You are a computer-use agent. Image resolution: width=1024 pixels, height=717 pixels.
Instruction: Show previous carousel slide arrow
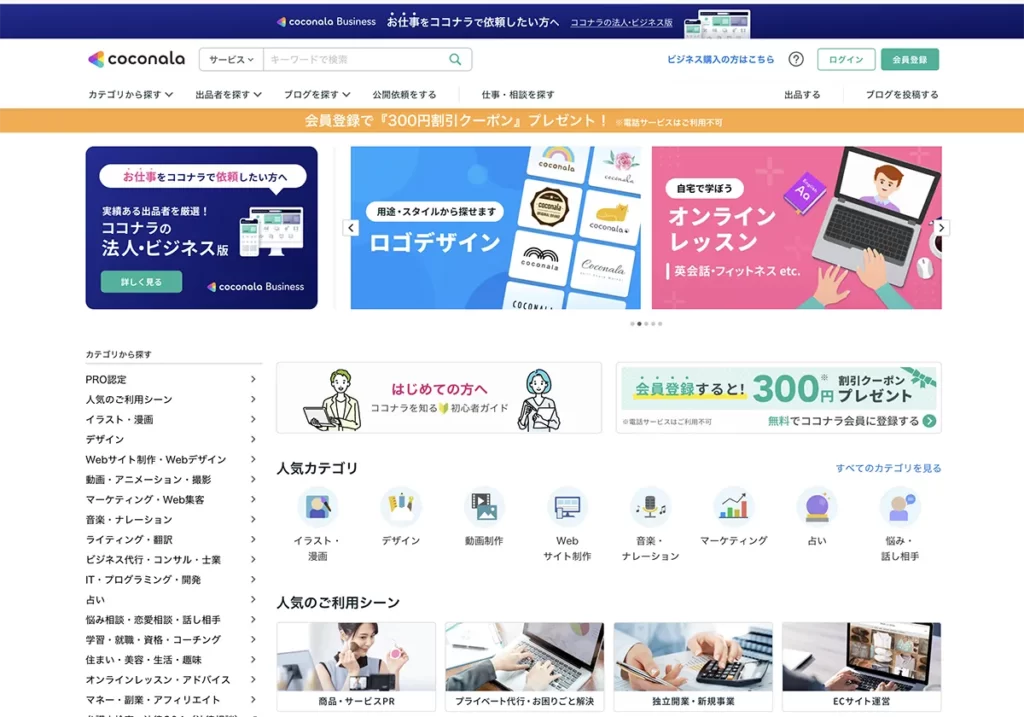pyautogui.click(x=351, y=228)
